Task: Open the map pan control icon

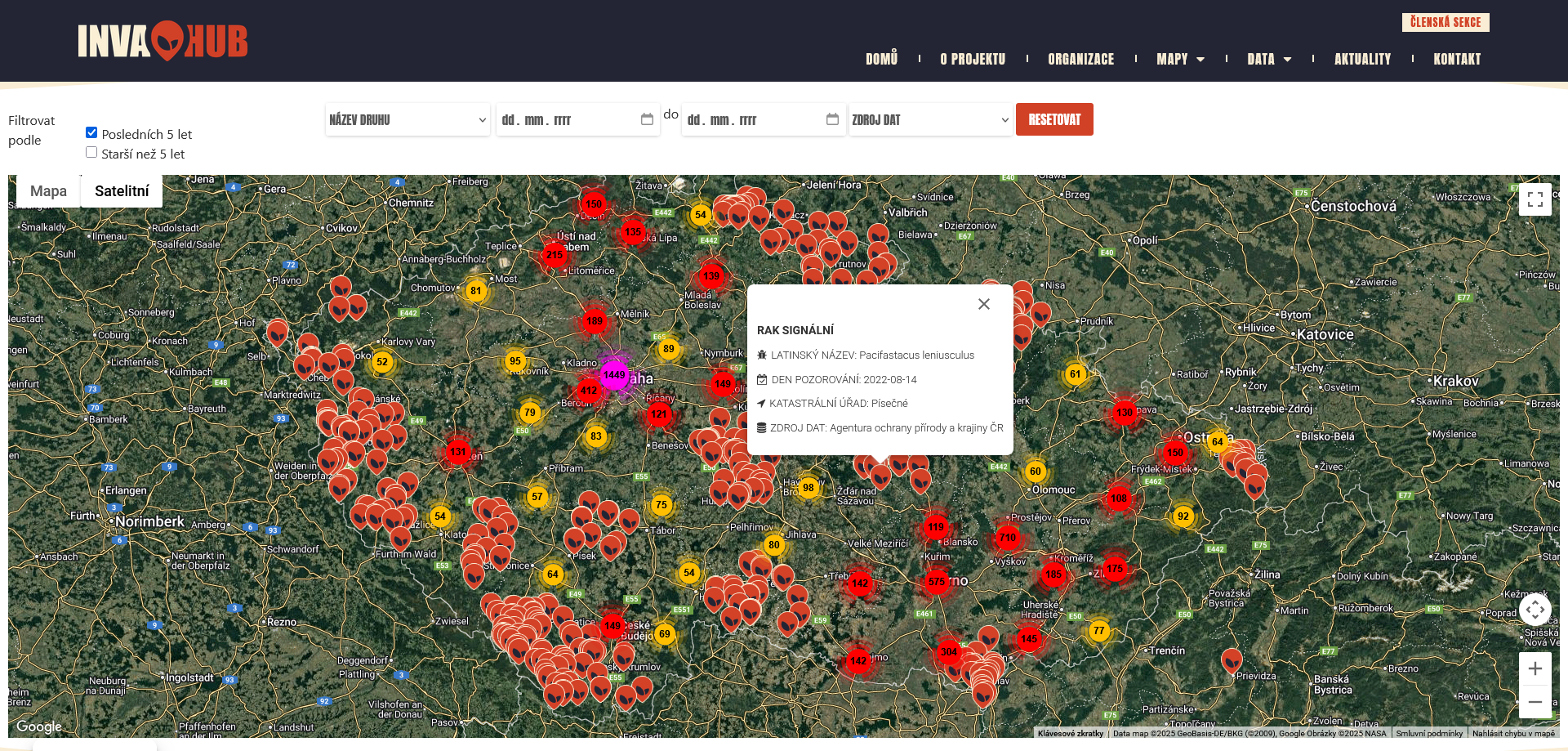Action: click(x=1535, y=609)
